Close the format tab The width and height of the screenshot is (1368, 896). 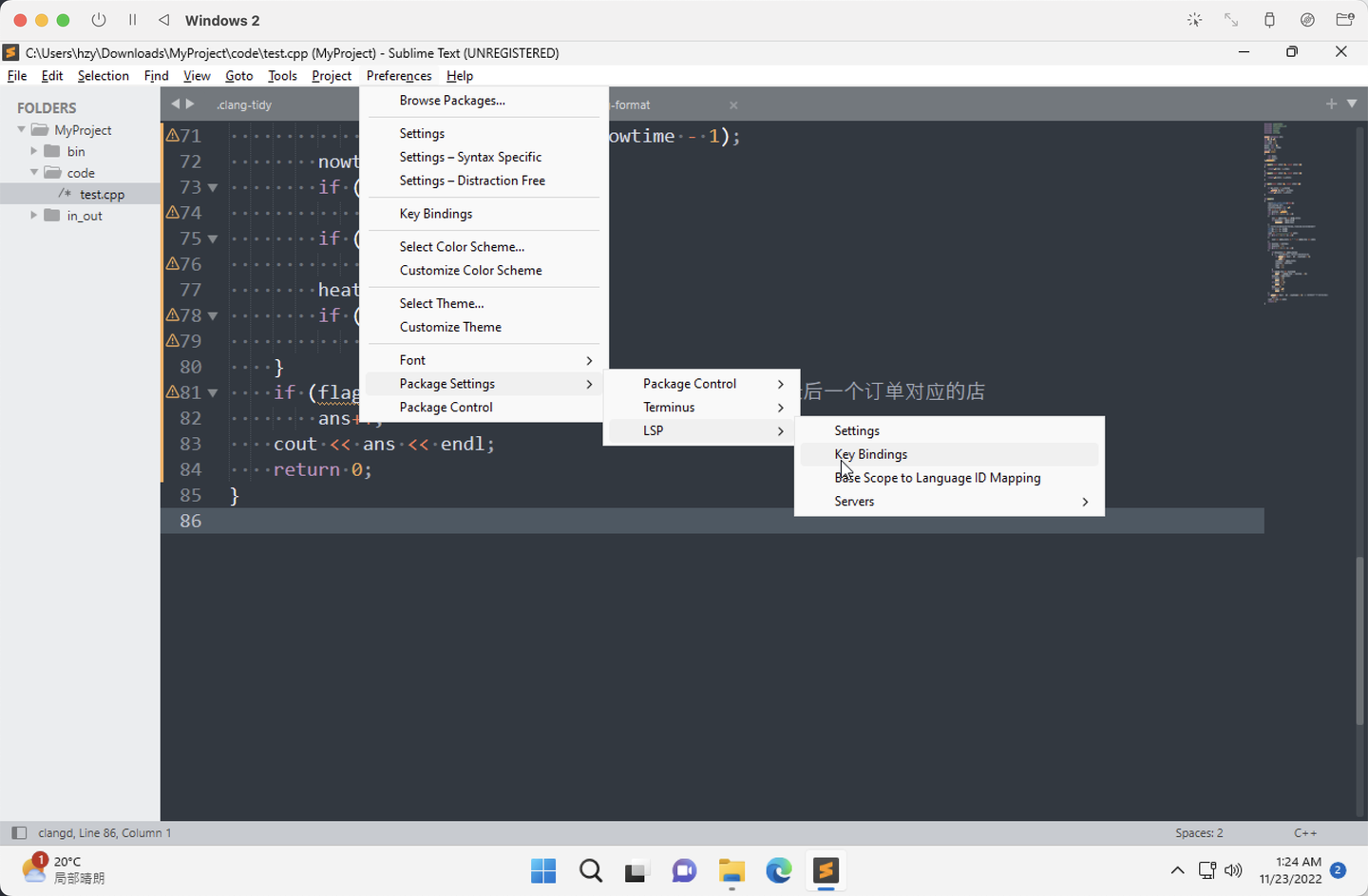click(733, 105)
